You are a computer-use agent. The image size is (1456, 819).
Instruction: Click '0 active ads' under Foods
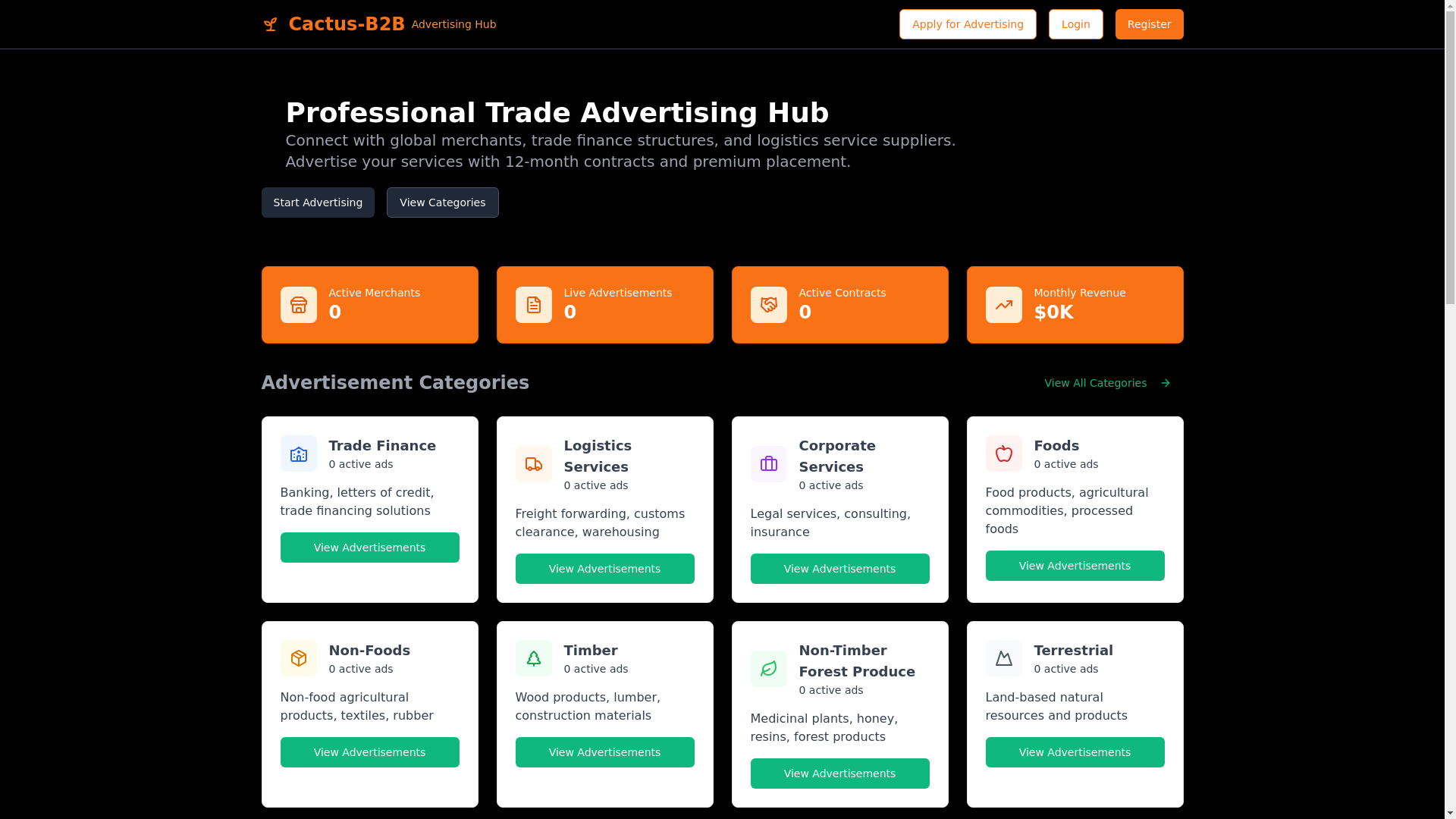coord(1066,464)
